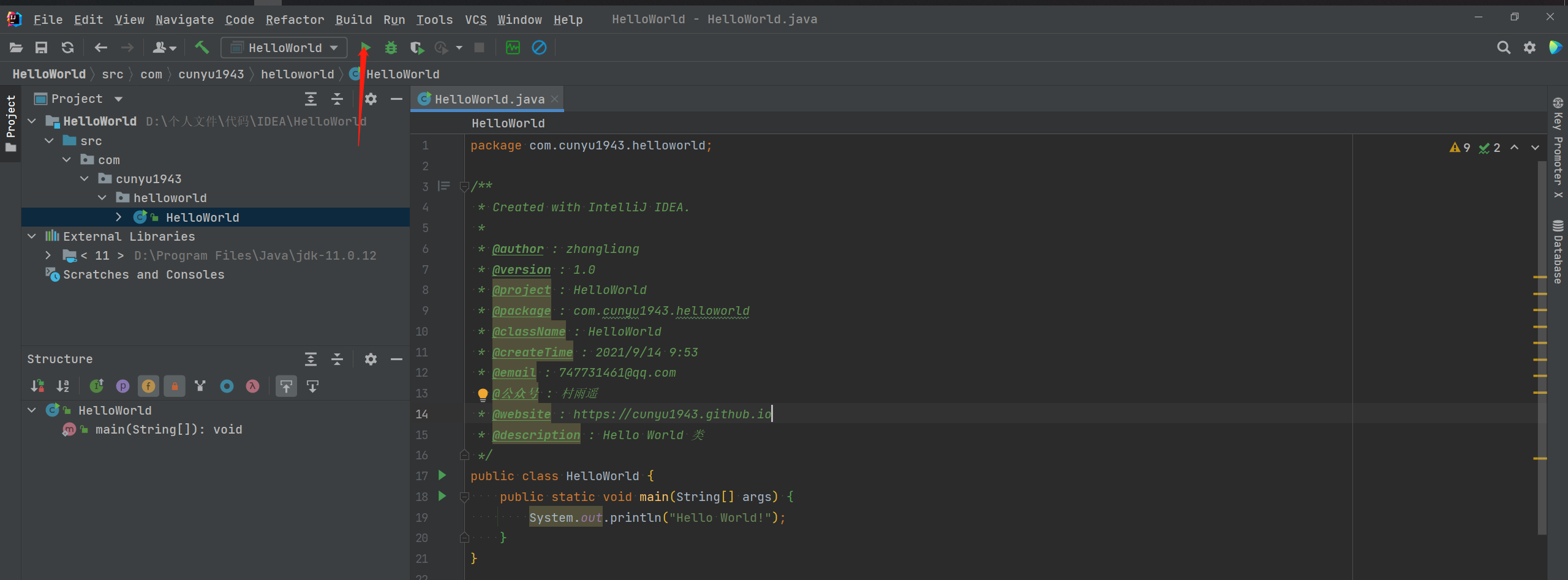The width and height of the screenshot is (1568, 580).
Task: Build the project with the hammer icon
Action: point(202,47)
